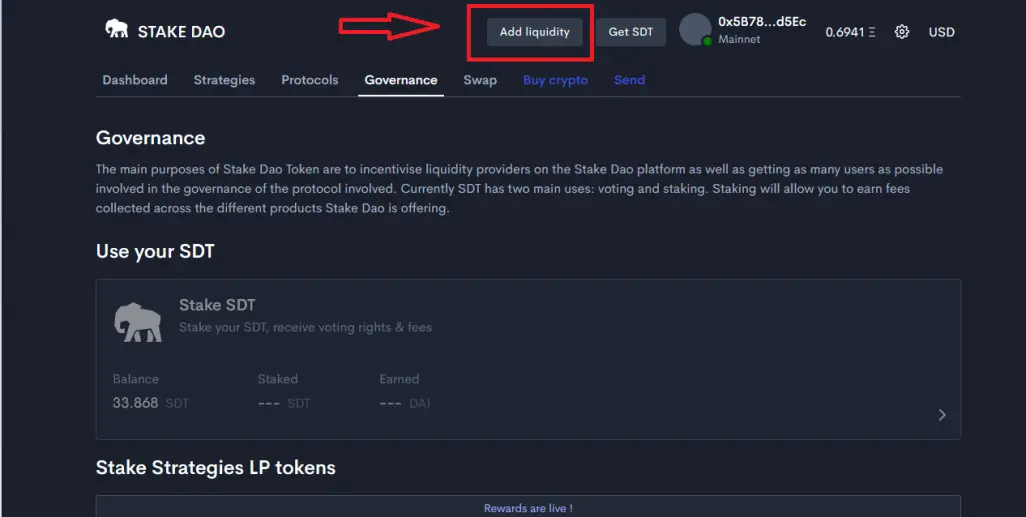Click the 'Rewards are live !' banner

pyautogui.click(x=528, y=508)
